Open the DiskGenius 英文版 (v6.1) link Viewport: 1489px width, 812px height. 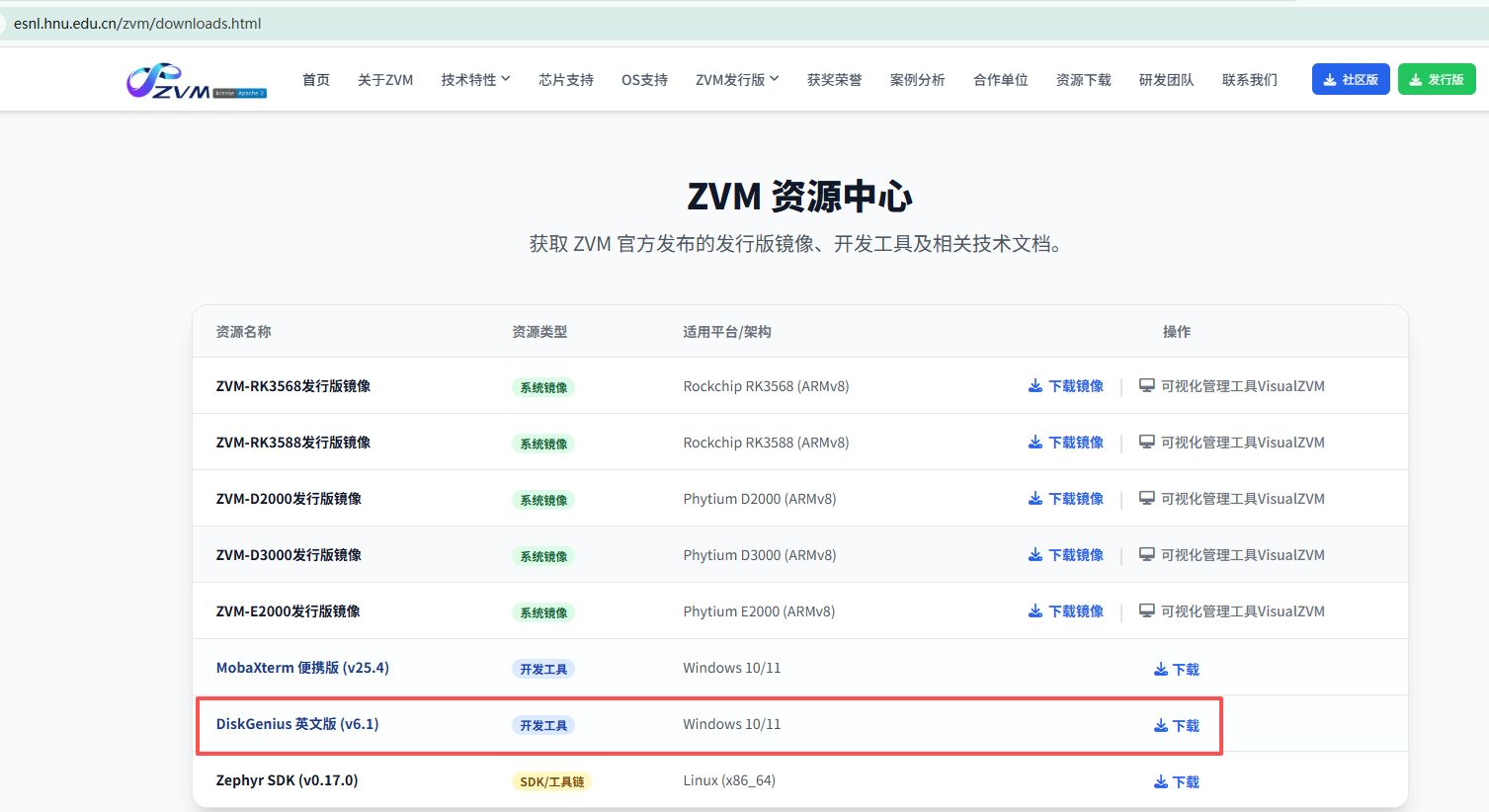click(297, 724)
